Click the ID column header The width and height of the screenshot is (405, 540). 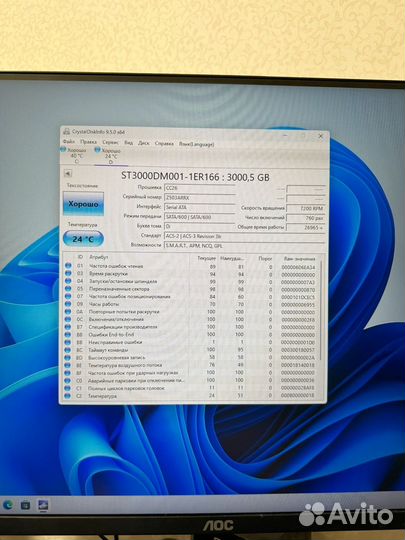coord(80,257)
